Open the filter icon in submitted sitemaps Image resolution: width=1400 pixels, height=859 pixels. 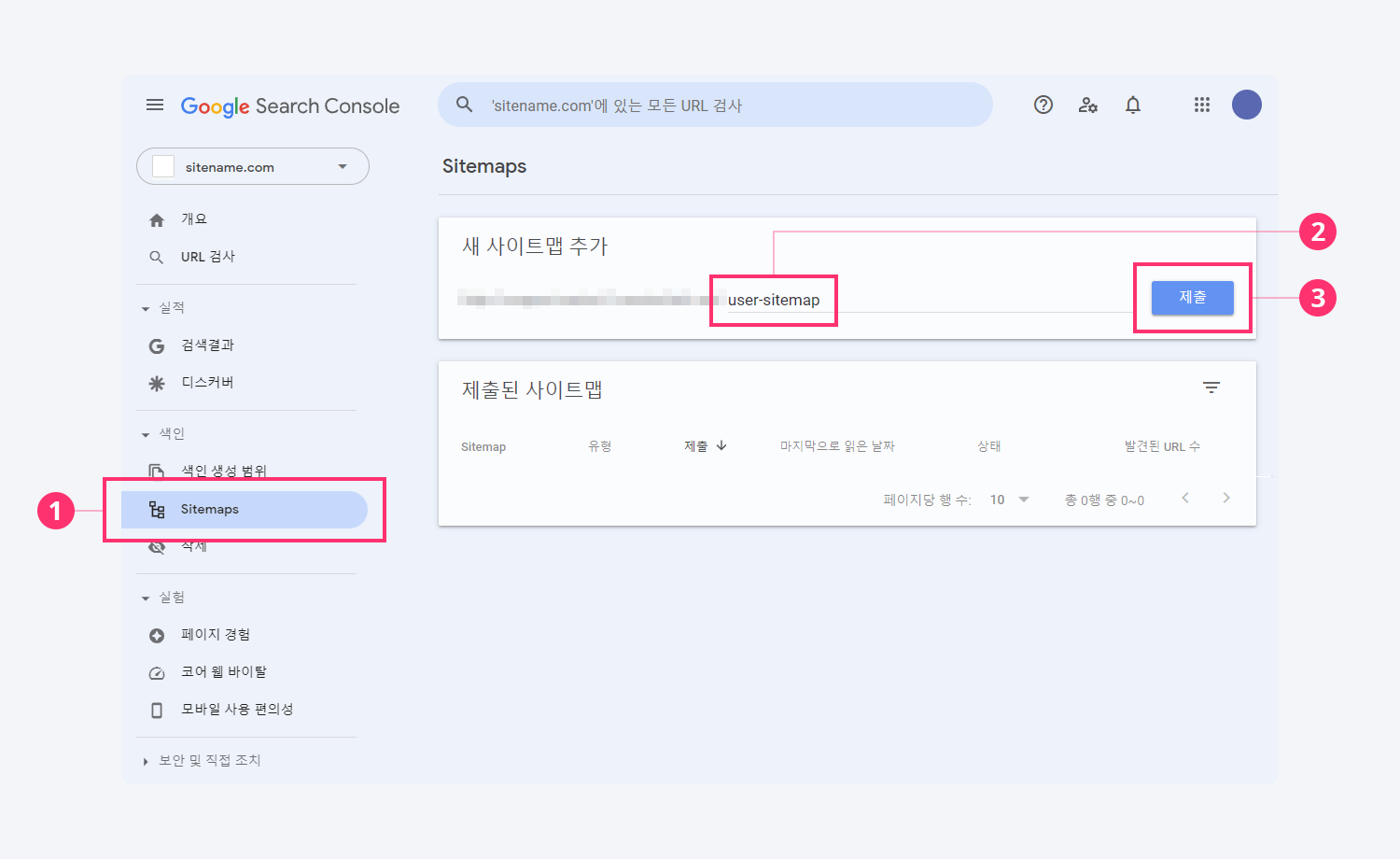click(1211, 387)
